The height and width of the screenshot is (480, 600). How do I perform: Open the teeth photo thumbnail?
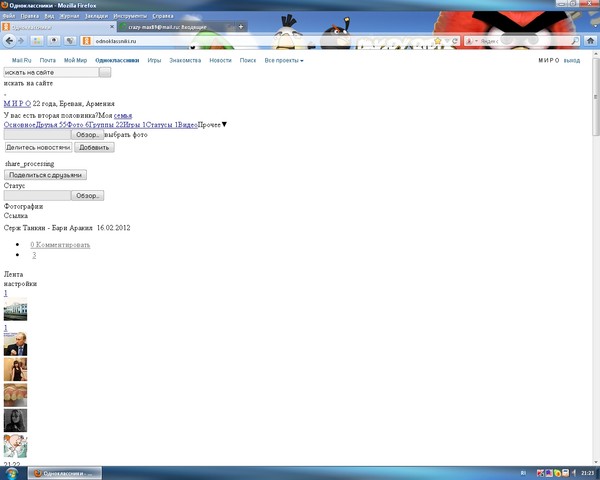(x=15, y=395)
